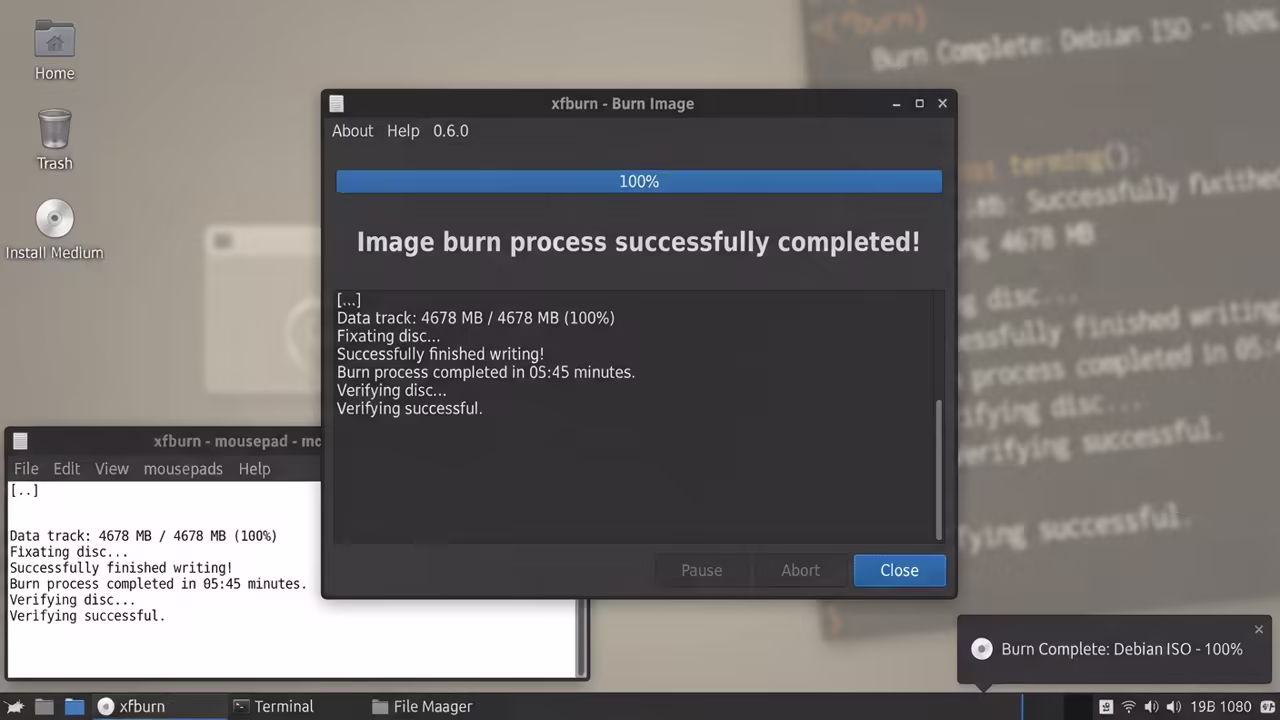Screen dimensions: 1280x720
Task: Switch to Terminal in the taskbar
Action: pos(273,707)
